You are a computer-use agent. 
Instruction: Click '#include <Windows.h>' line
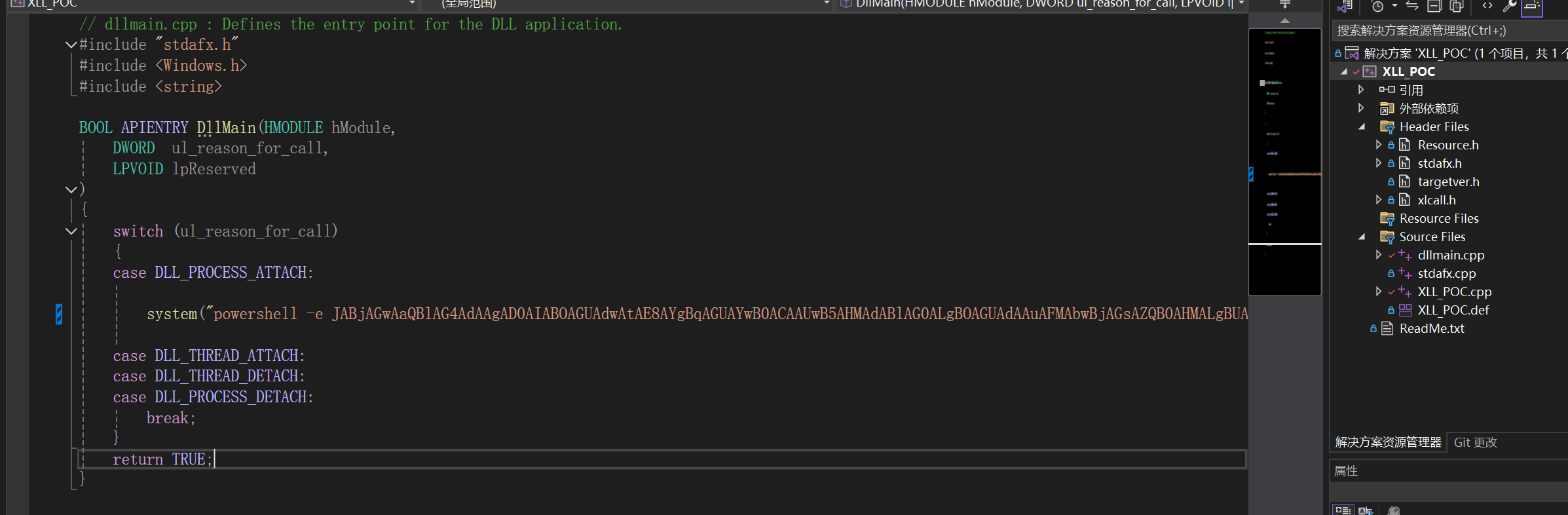[x=162, y=66]
